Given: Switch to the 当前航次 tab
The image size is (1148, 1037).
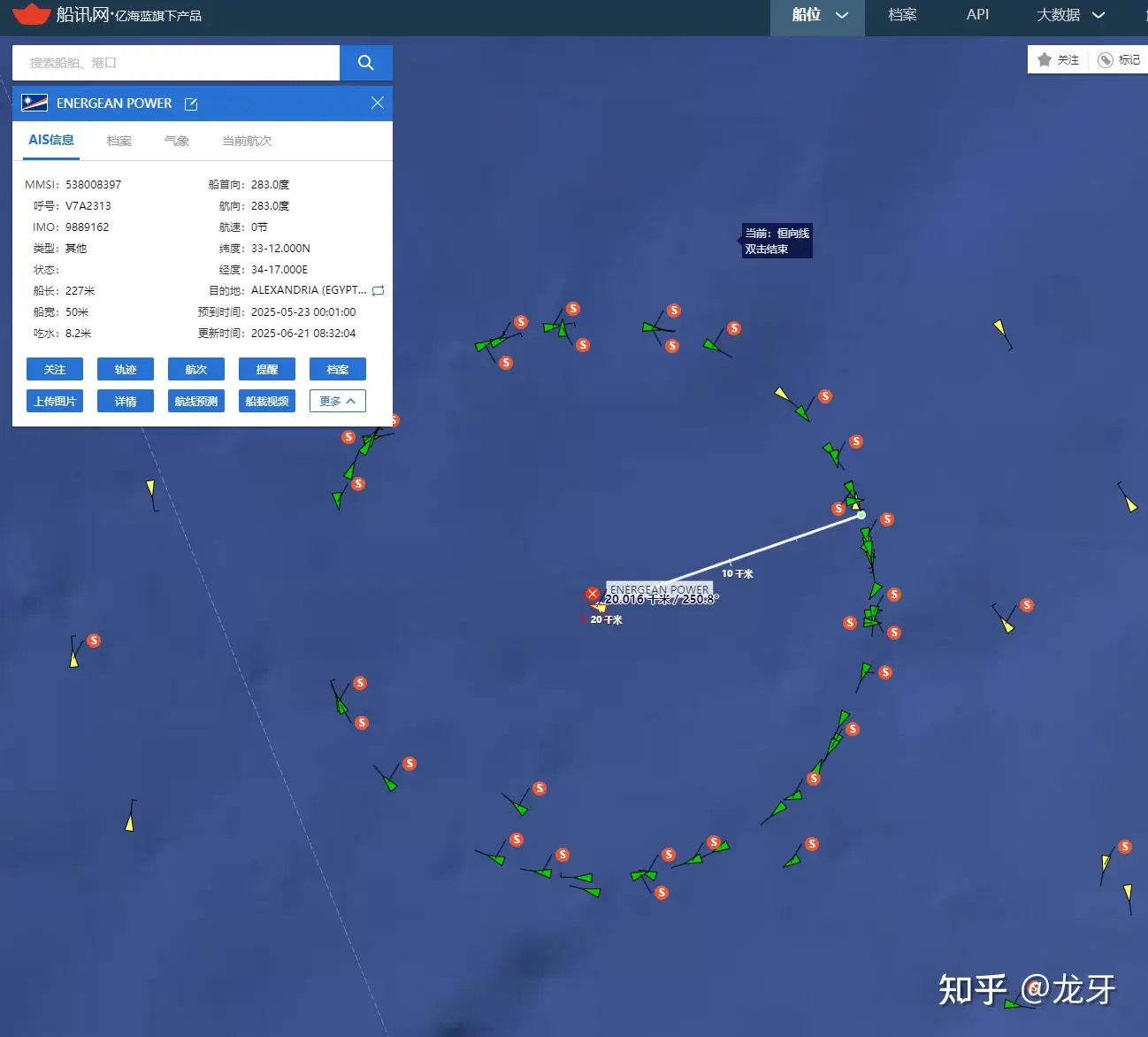Looking at the screenshot, I should pyautogui.click(x=247, y=141).
